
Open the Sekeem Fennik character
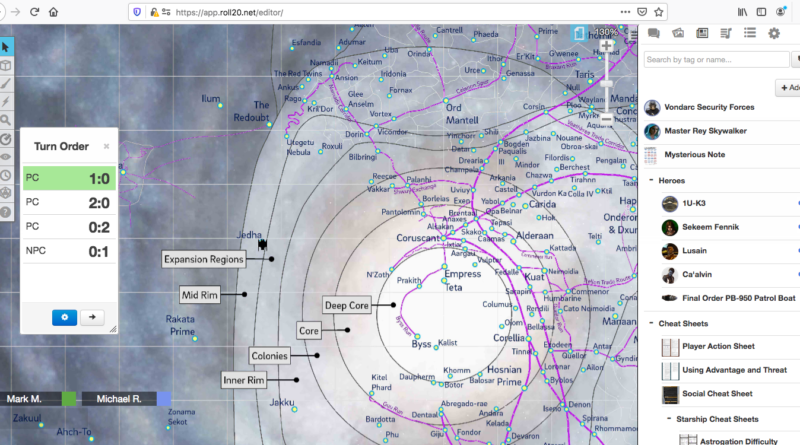pos(710,227)
